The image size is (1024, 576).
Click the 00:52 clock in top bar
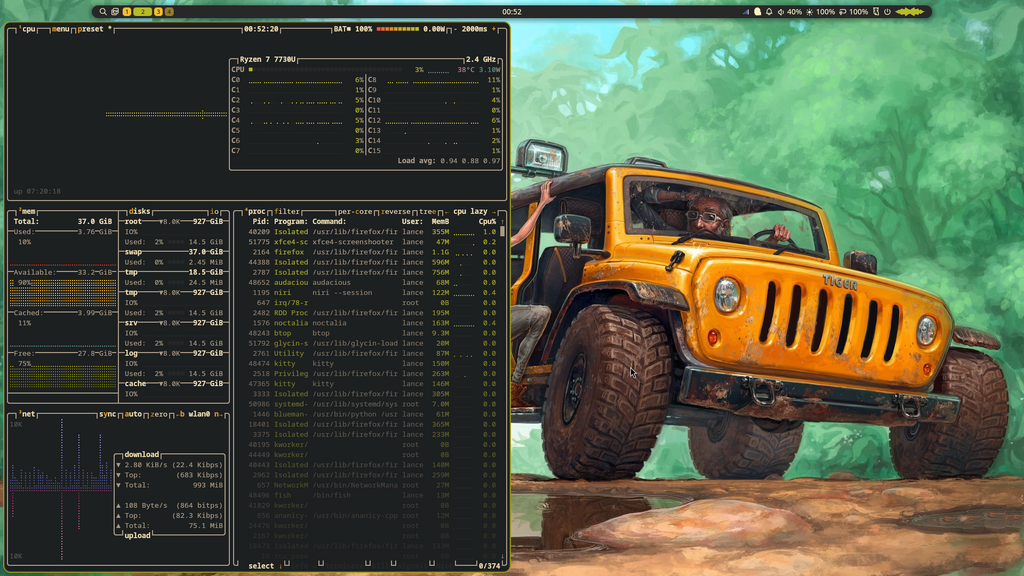coord(511,12)
